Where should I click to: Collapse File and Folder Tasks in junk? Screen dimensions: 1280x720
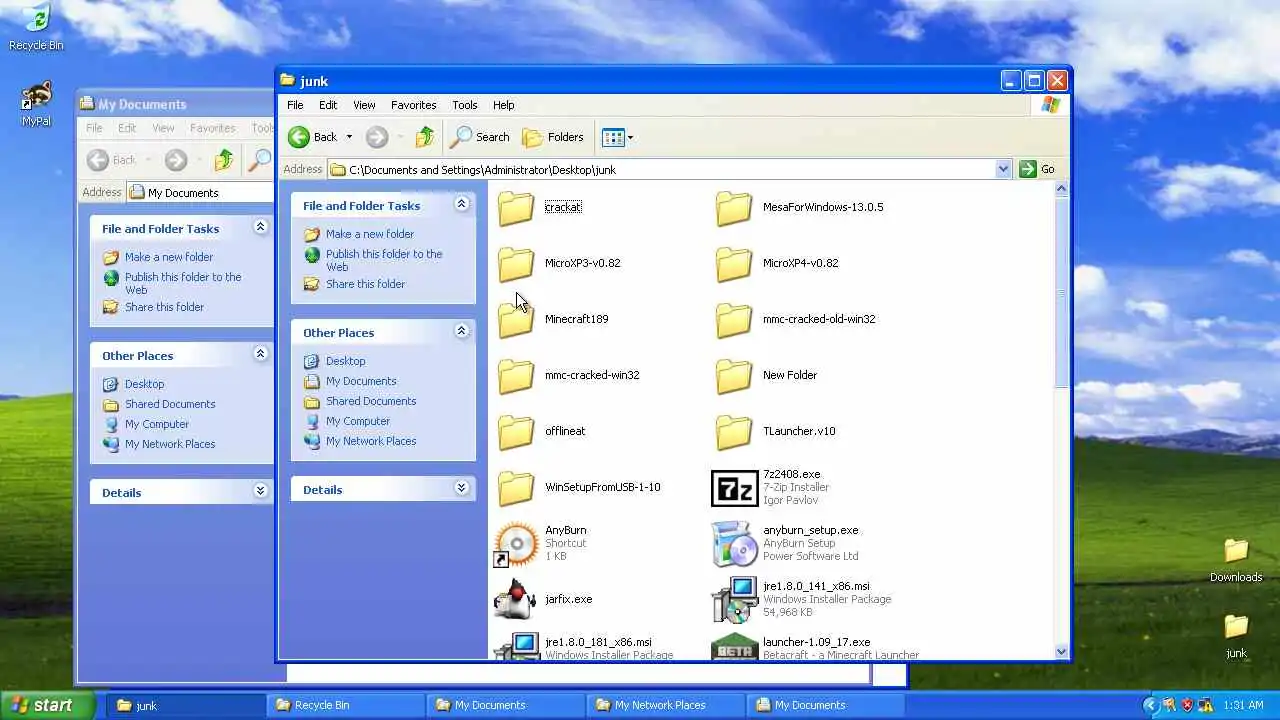coord(461,204)
